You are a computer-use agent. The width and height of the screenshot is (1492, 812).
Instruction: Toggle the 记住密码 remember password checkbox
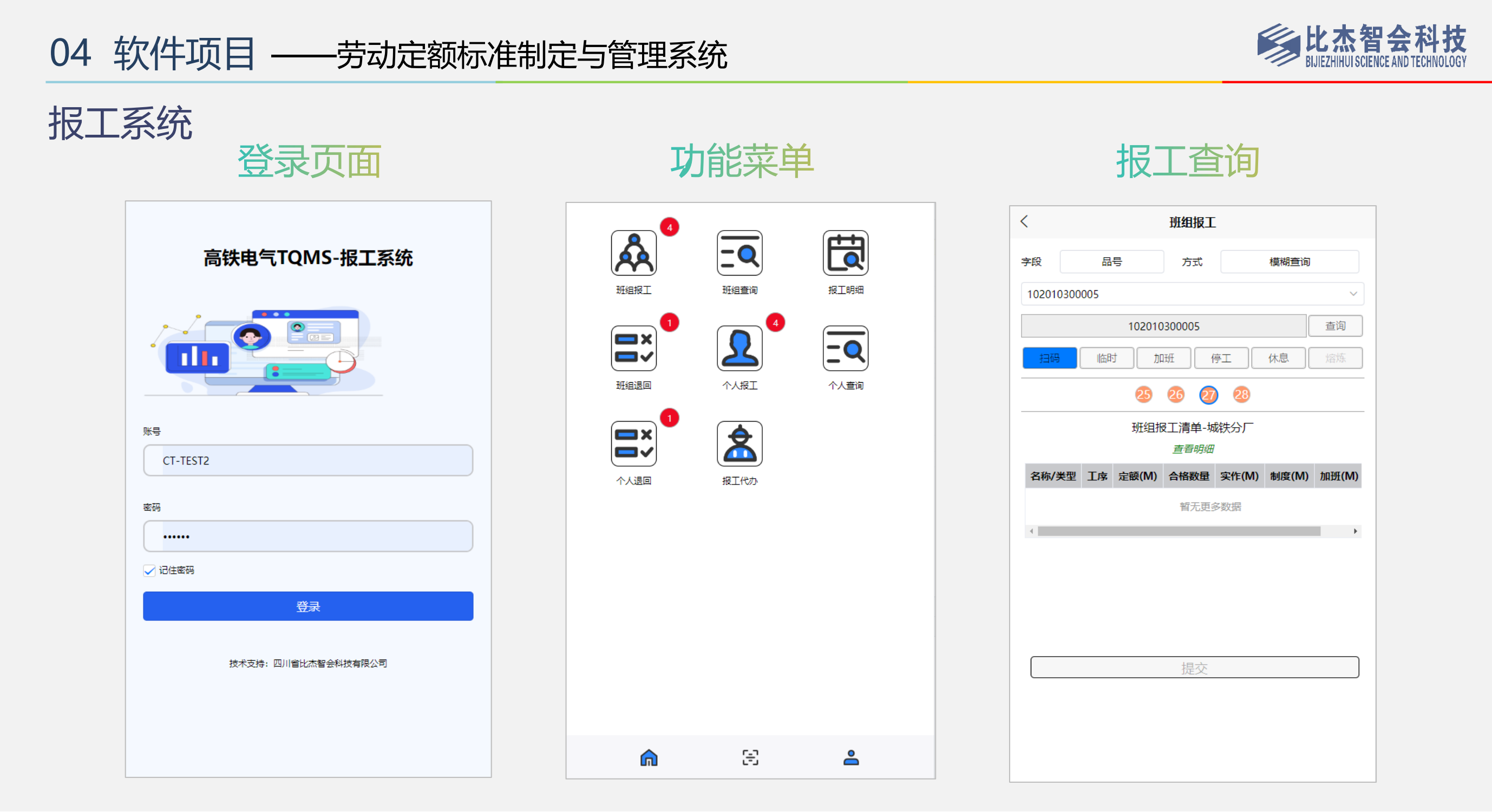(x=149, y=571)
